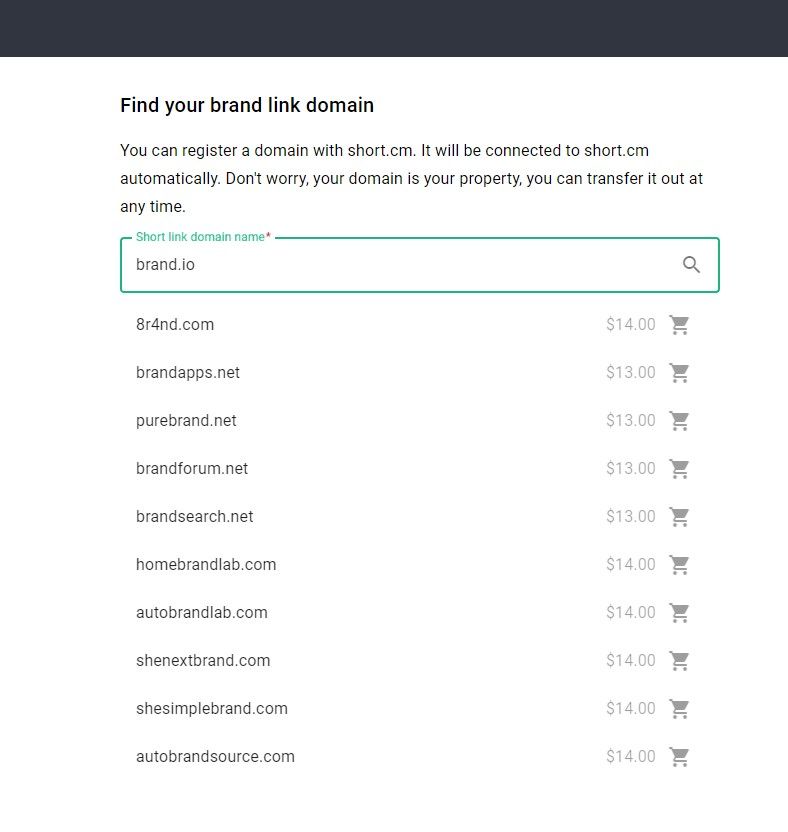Select the autobrandsource.com domain name
The height and width of the screenshot is (832, 788).
click(214, 756)
